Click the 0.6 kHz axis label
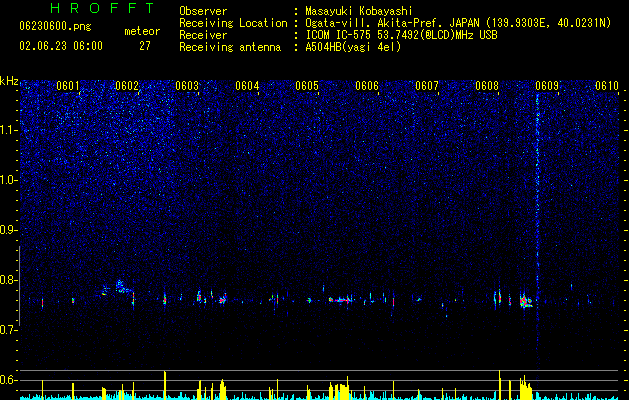Viewport: 629px width, 400px height. pyautogui.click(x=9, y=380)
